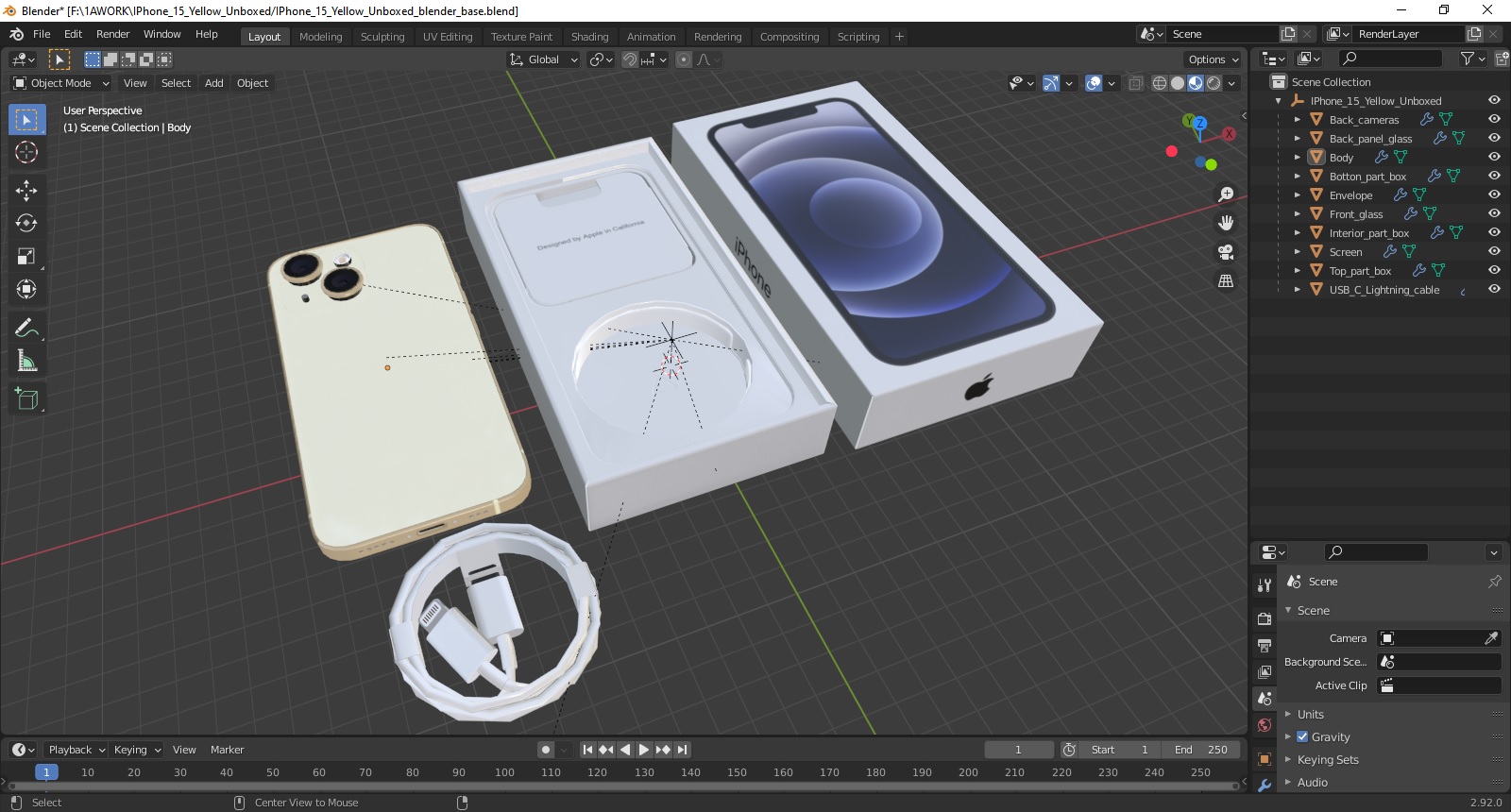The height and width of the screenshot is (812, 1511).
Task: Add a new workspace with plus button
Action: tap(899, 37)
